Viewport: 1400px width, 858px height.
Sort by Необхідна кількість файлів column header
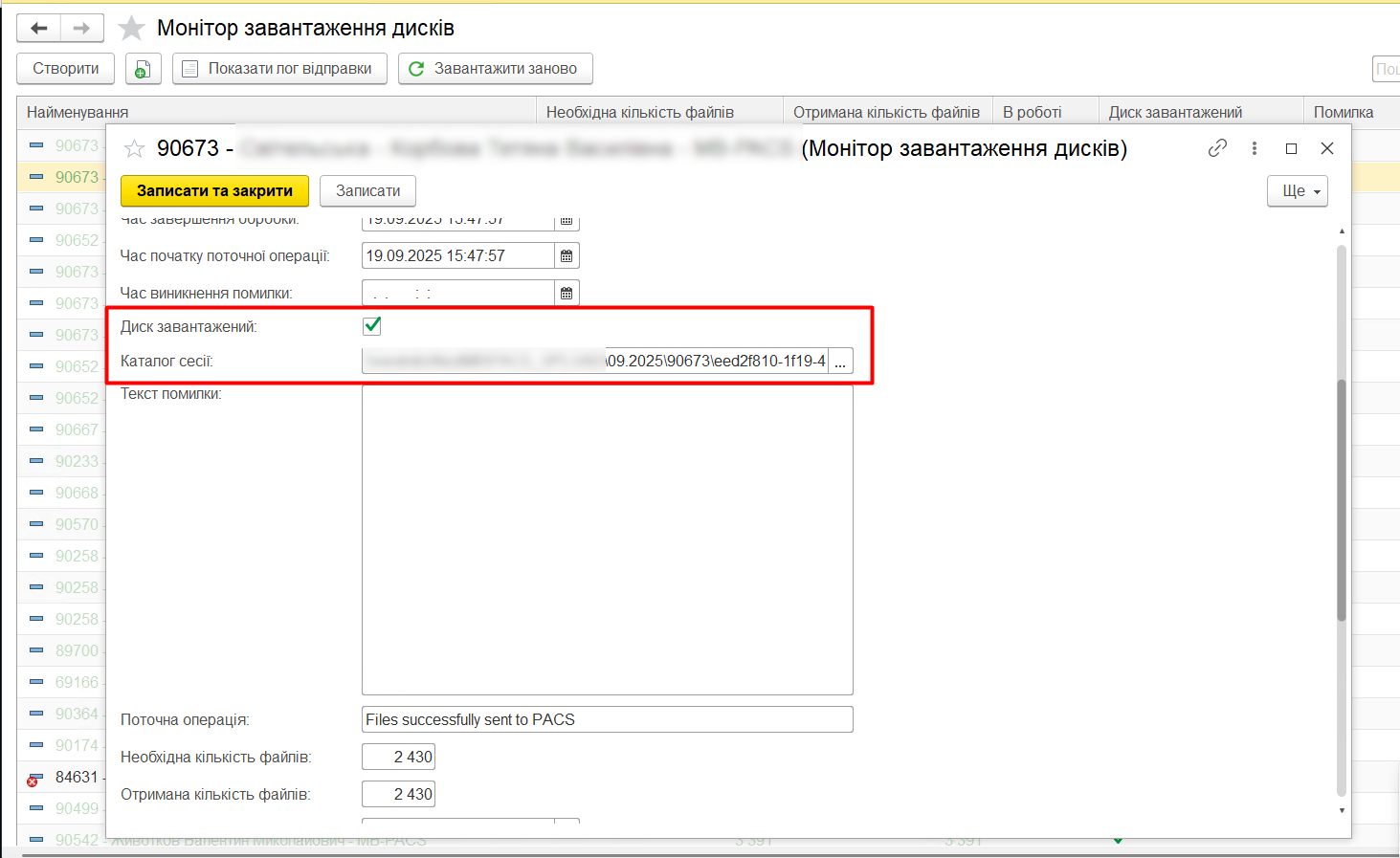(x=639, y=112)
